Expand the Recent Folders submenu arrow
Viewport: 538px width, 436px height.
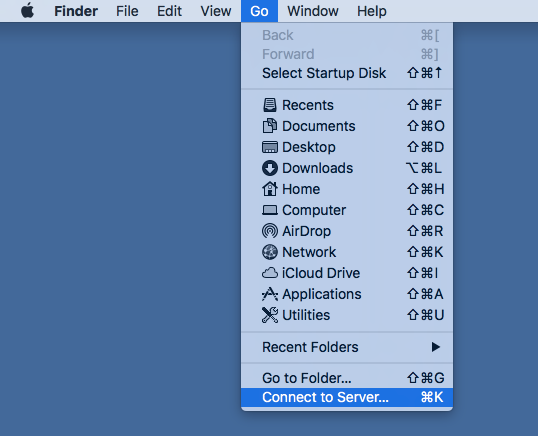[x=435, y=347]
